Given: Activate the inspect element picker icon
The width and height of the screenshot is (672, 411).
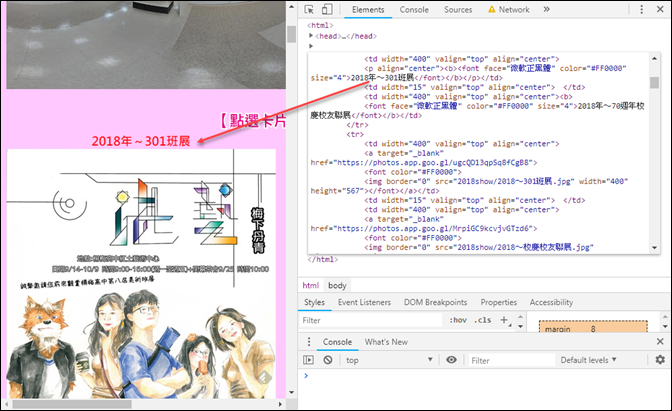Looking at the screenshot, I should pyautogui.click(x=309, y=9).
